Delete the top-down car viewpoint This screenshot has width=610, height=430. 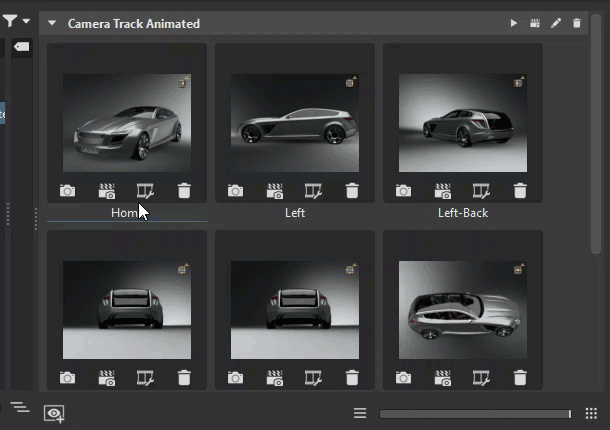click(521, 377)
